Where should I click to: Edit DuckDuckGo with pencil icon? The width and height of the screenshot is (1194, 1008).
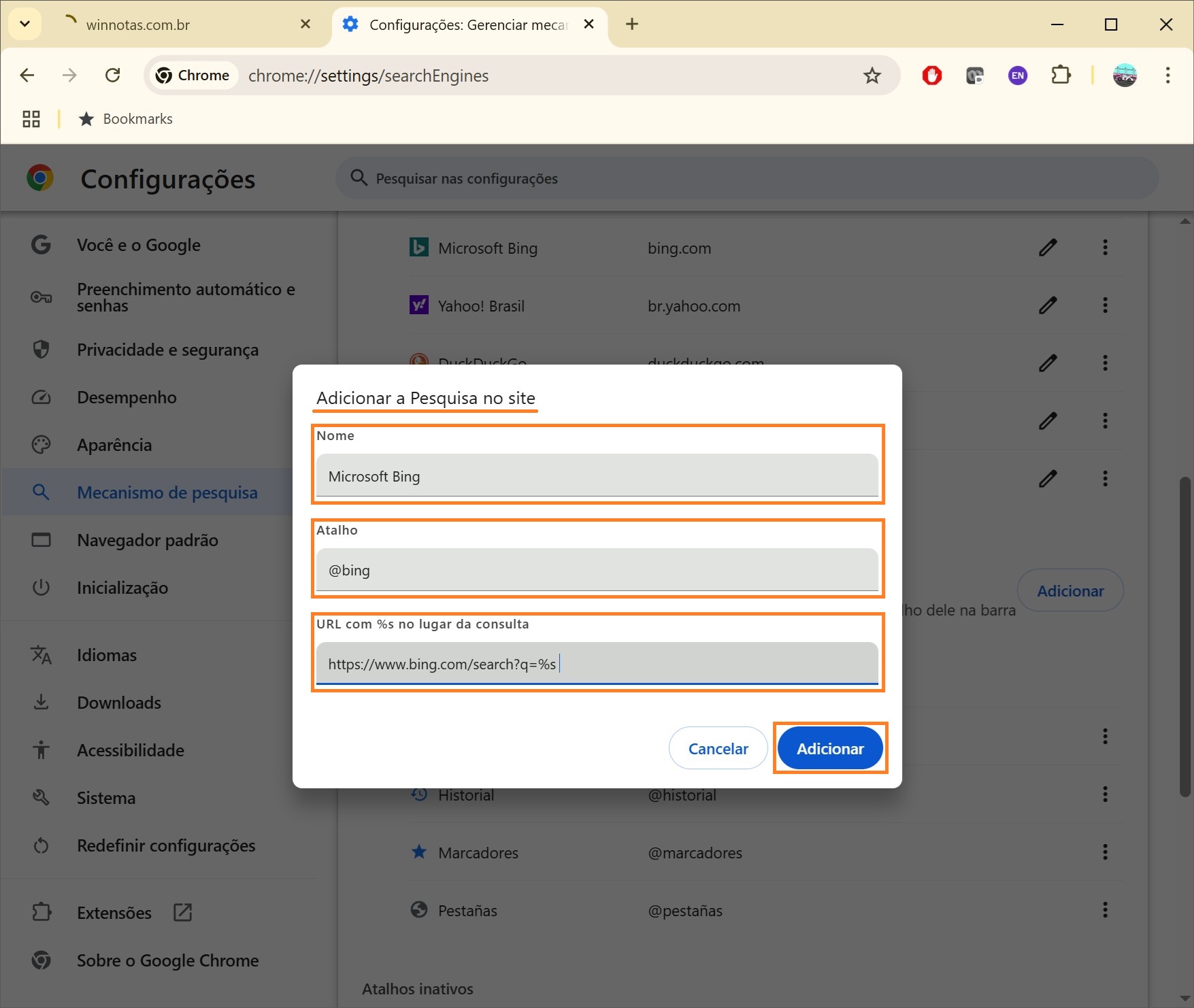point(1048,363)
